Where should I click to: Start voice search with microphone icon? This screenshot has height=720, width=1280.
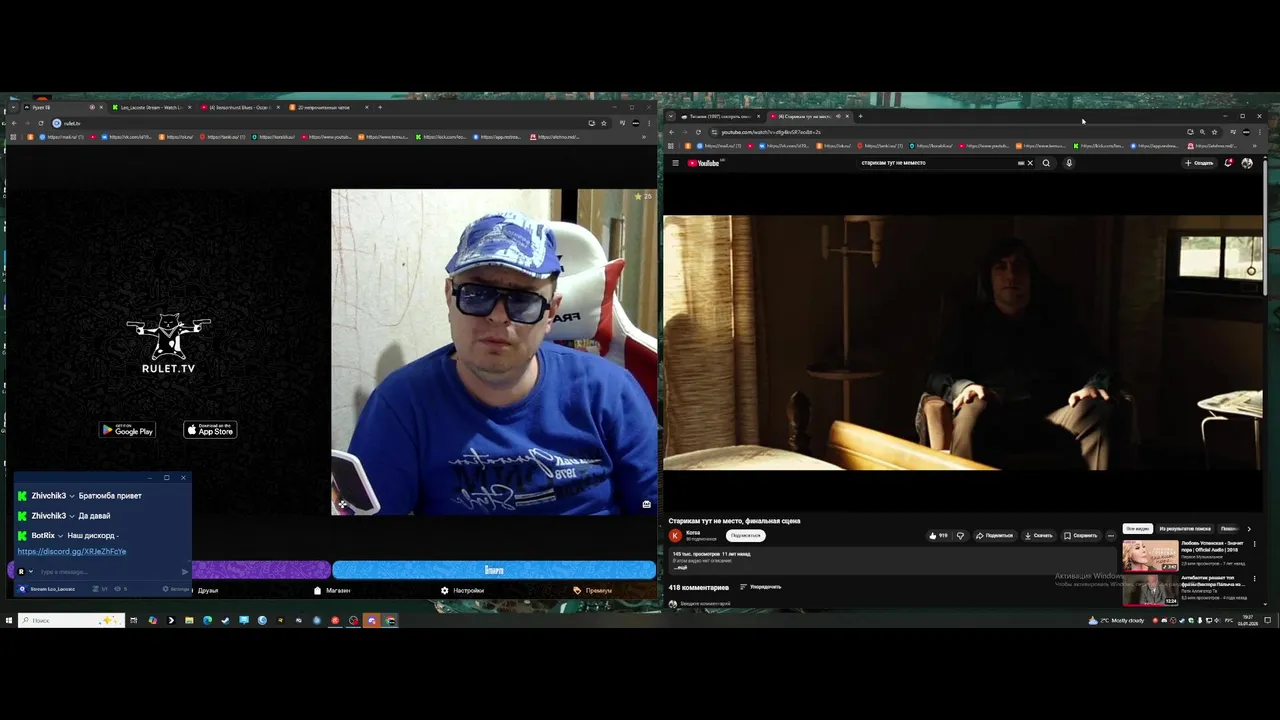point(1068,163)
